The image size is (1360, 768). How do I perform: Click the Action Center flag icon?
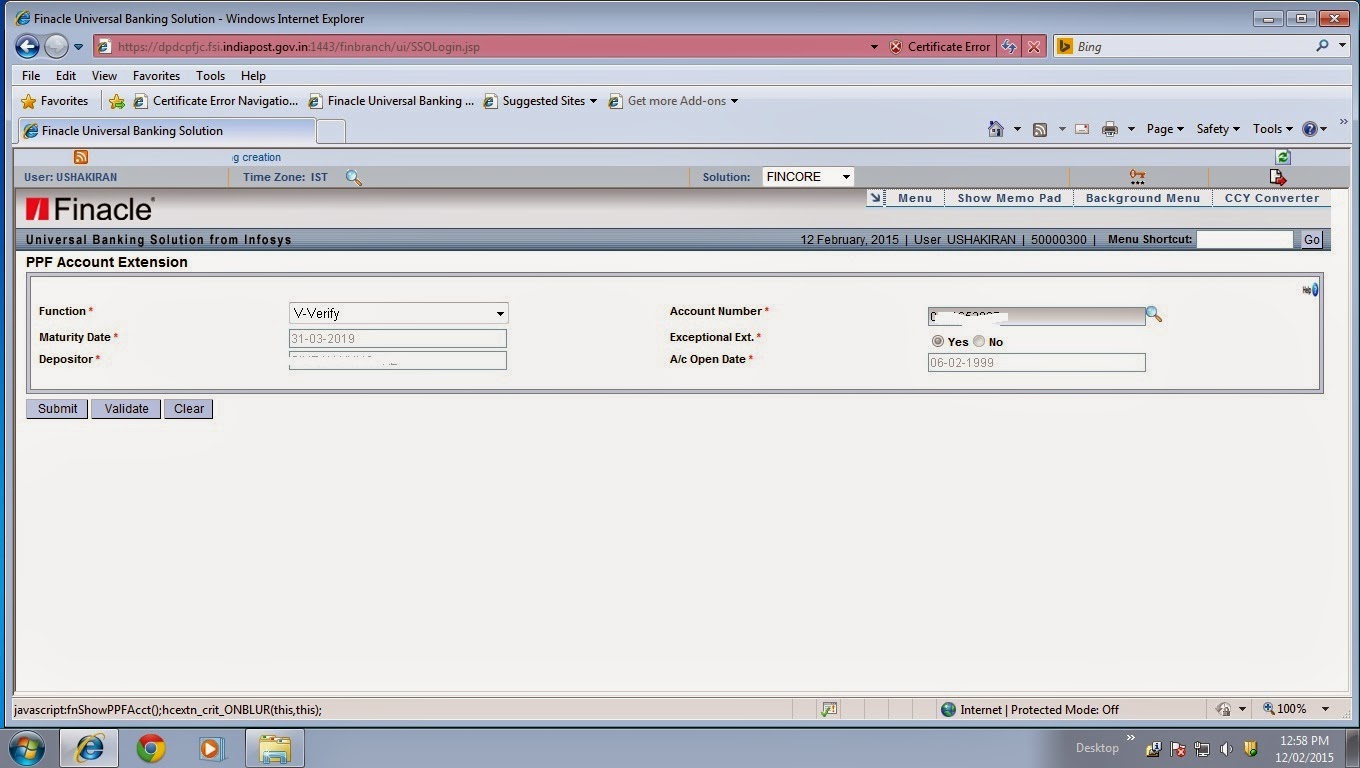[1178, 748]
